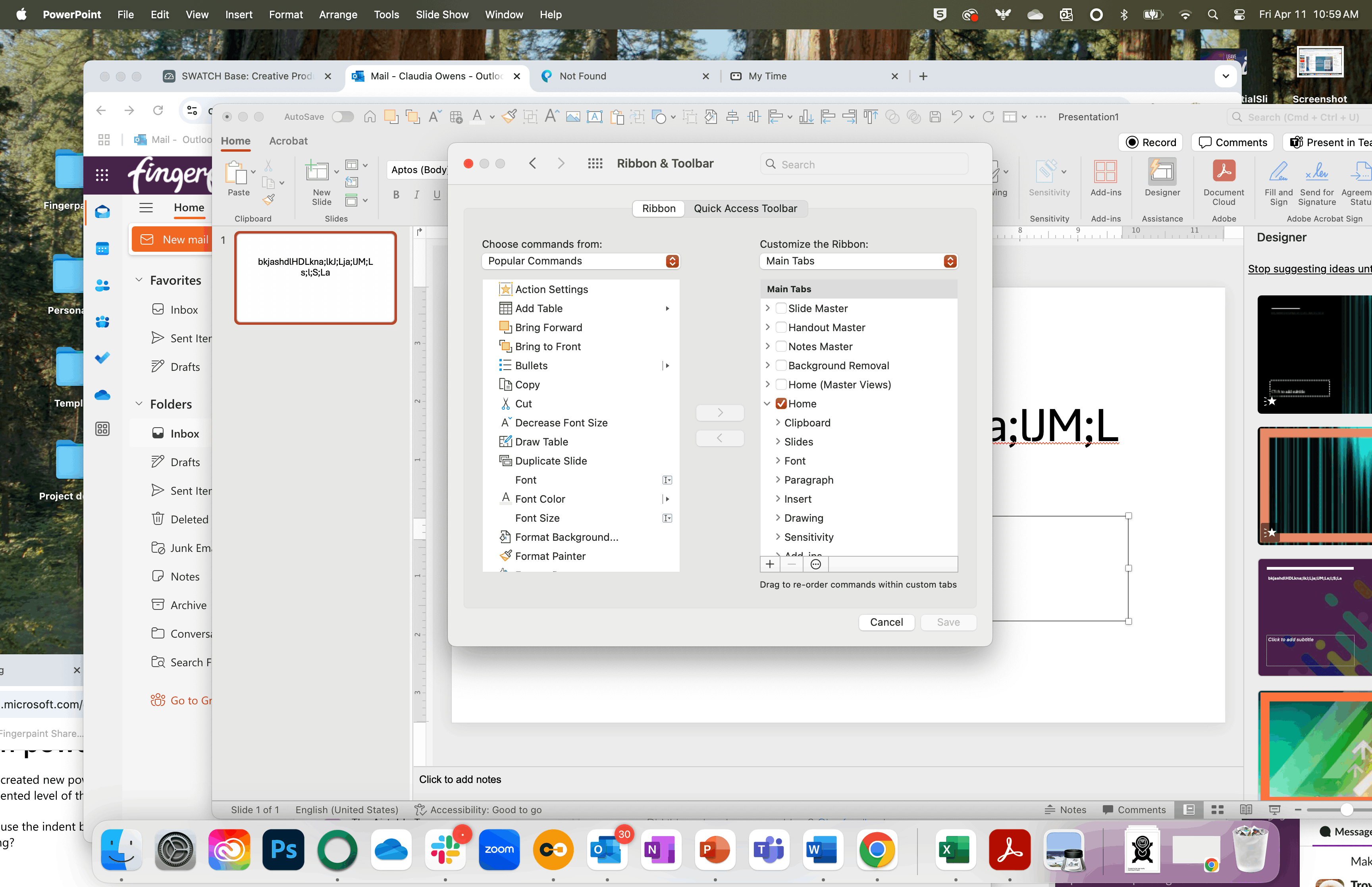
Task: Open the Slide Show menu
Action: point(441,14)
